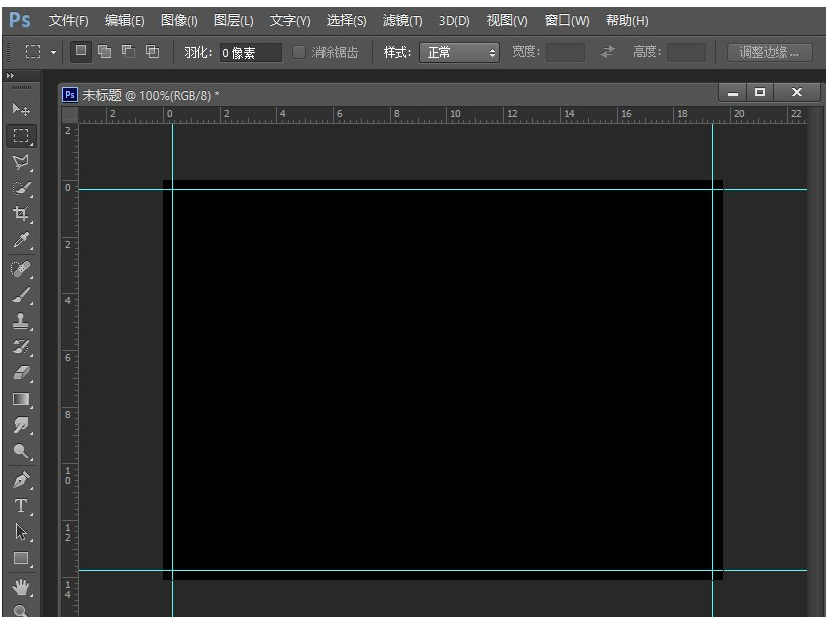This screenshot has height=617, width=826.
Task: Select the Brush tool
Action: click(21, 294)
